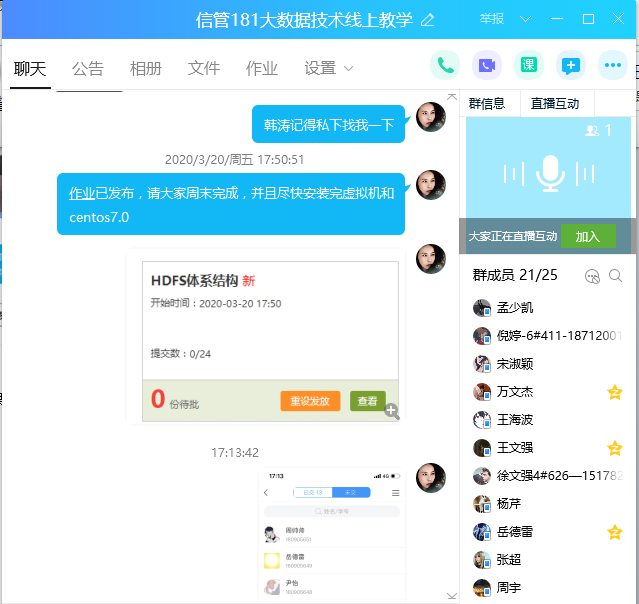Search group members with the magnifier icon

point(616,276)
